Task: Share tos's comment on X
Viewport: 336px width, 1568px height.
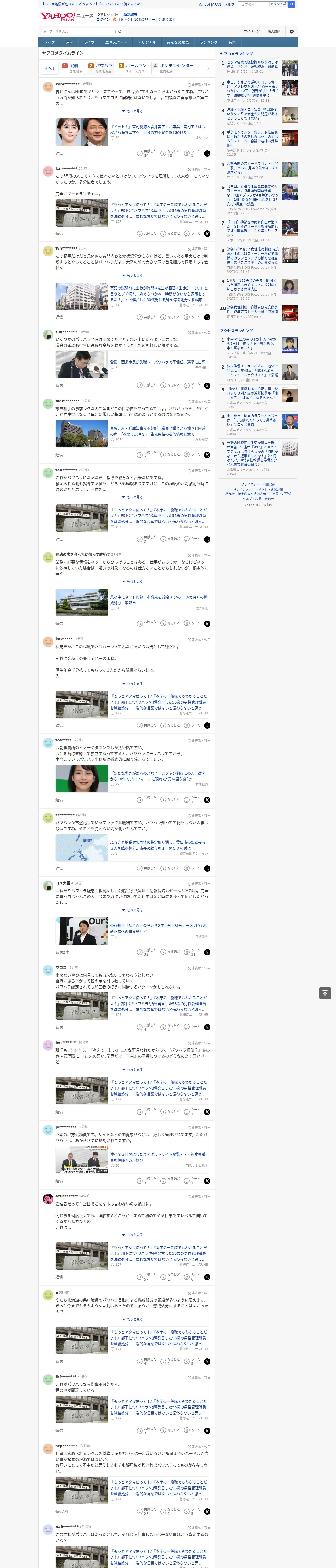Action: 207,800
